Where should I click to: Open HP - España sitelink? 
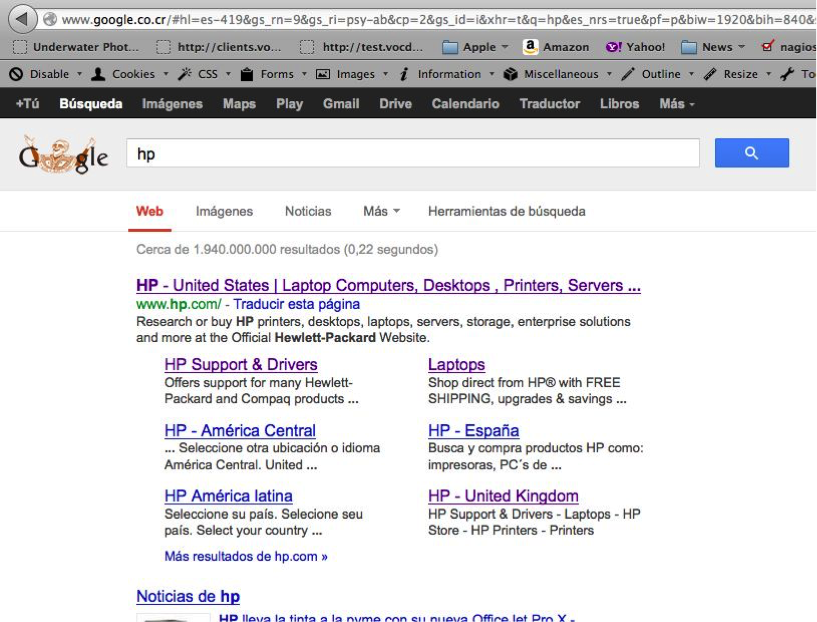[x=474, y=430]
